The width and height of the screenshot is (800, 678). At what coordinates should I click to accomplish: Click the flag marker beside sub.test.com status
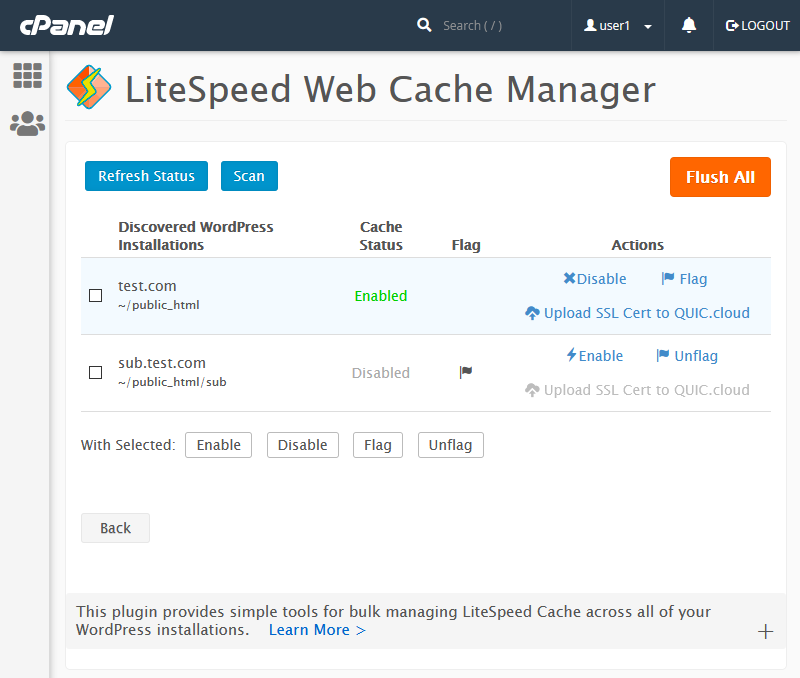click(x=465, y=371)
